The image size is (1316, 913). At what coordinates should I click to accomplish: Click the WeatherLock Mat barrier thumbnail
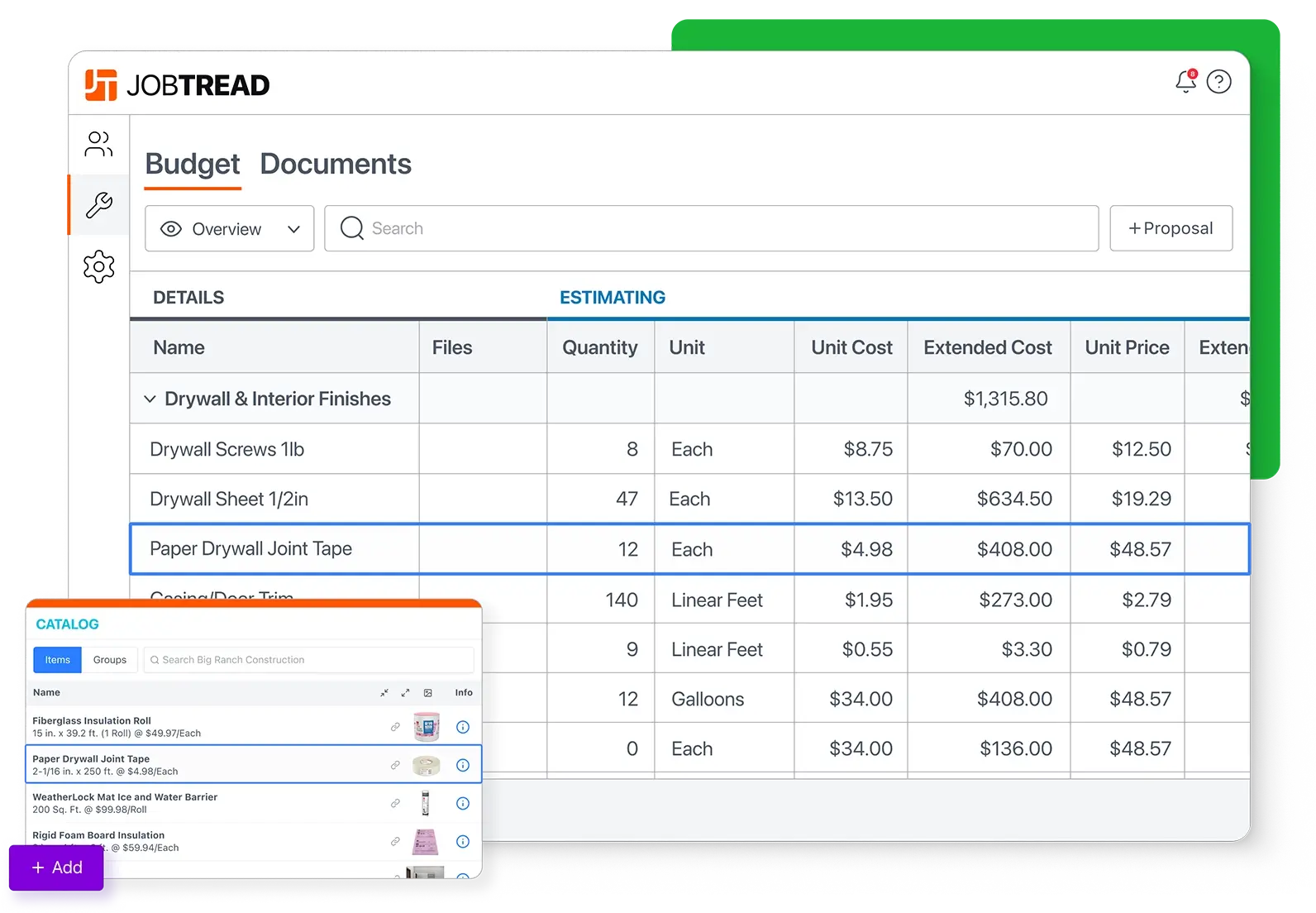coord(426,803)
